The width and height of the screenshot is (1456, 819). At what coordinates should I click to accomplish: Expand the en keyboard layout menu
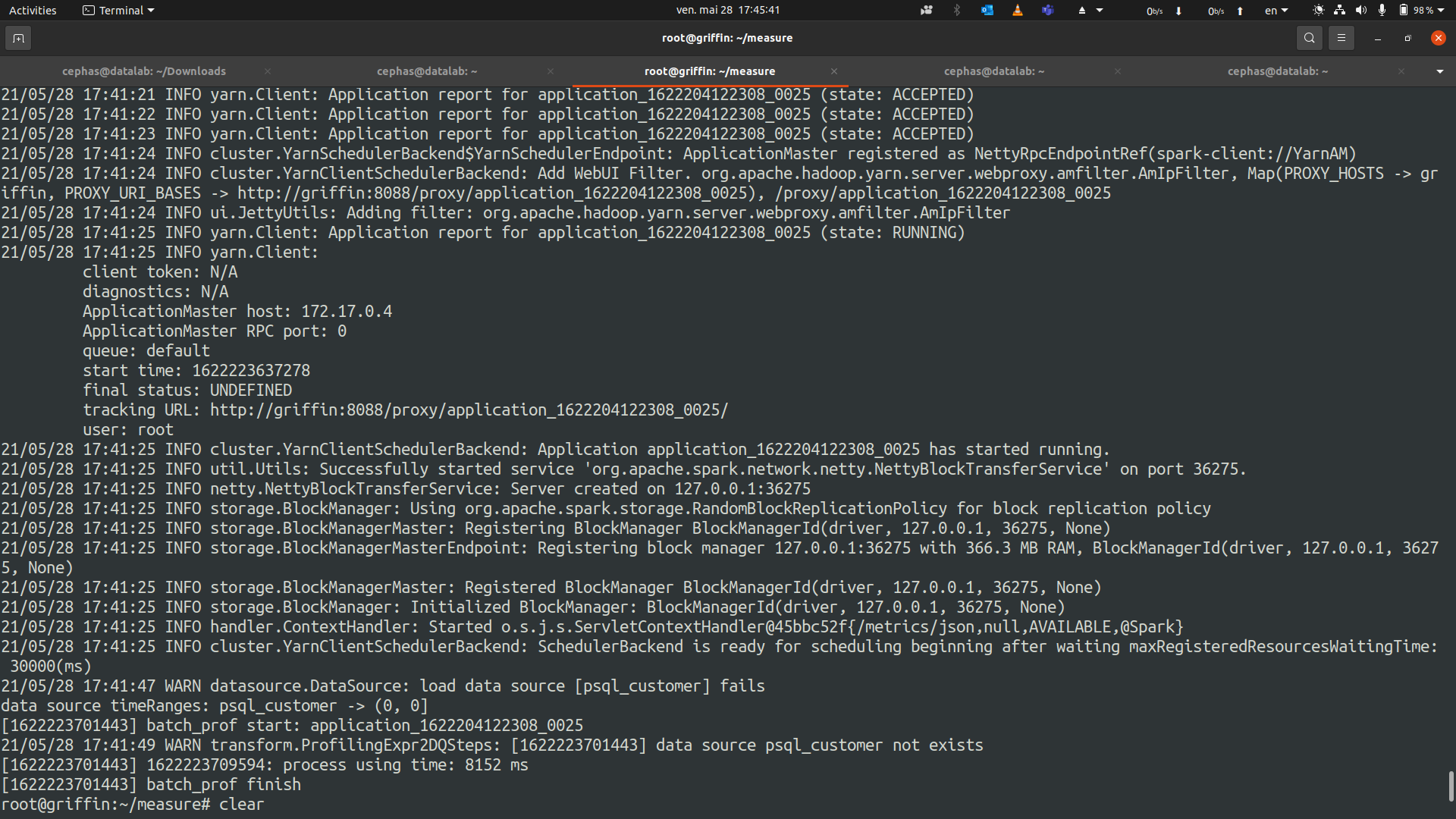coord(1276,11)
